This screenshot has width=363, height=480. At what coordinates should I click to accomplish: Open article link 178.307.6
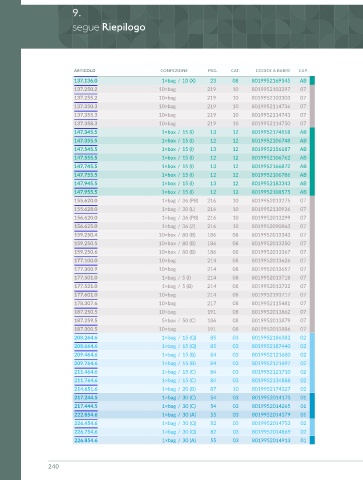coord(86,303)
